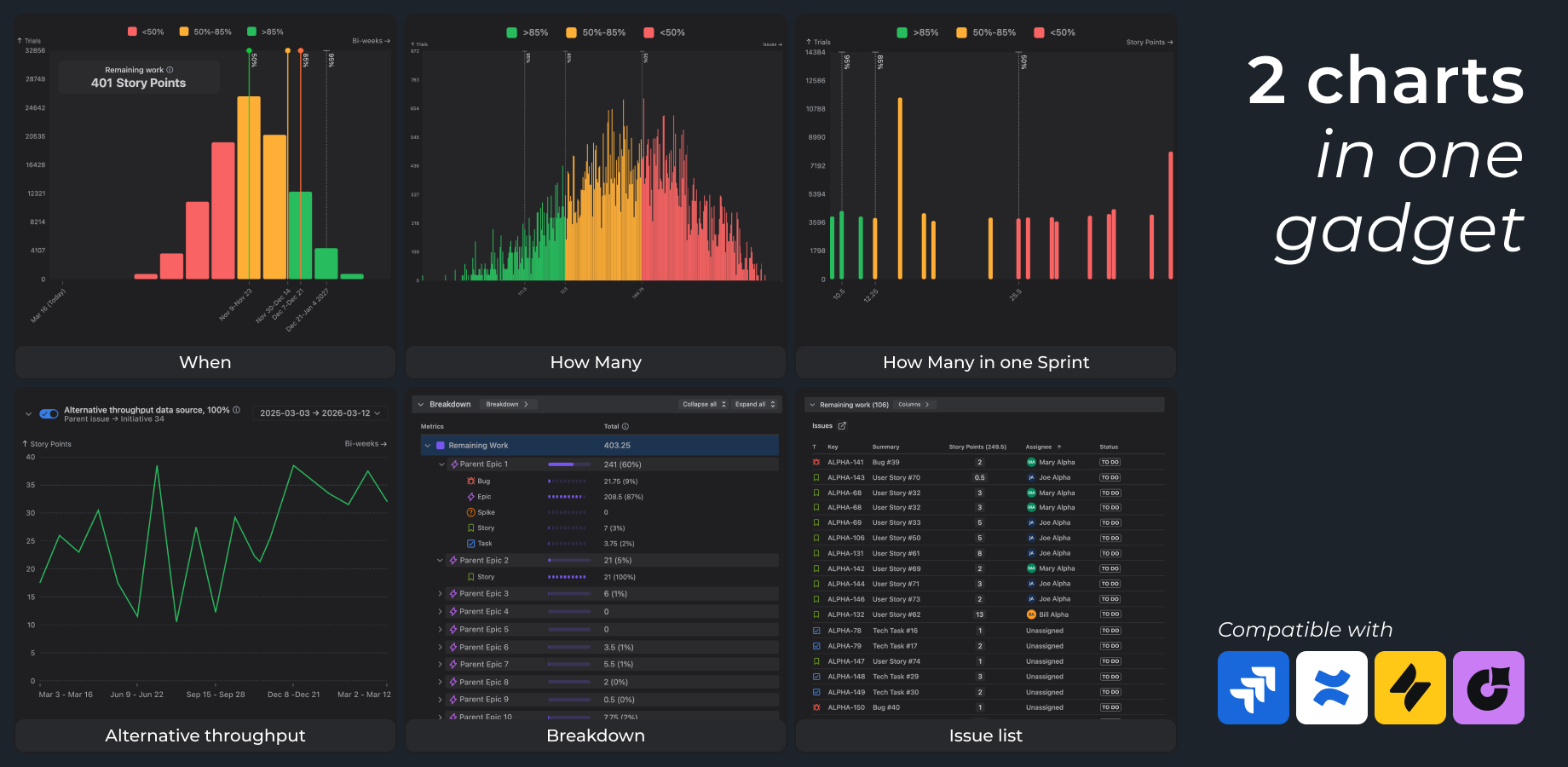The height and width of the screenshot is (767, 1568).
Task: Click the Spike issue type icon
Action: [x=470, y=512]
